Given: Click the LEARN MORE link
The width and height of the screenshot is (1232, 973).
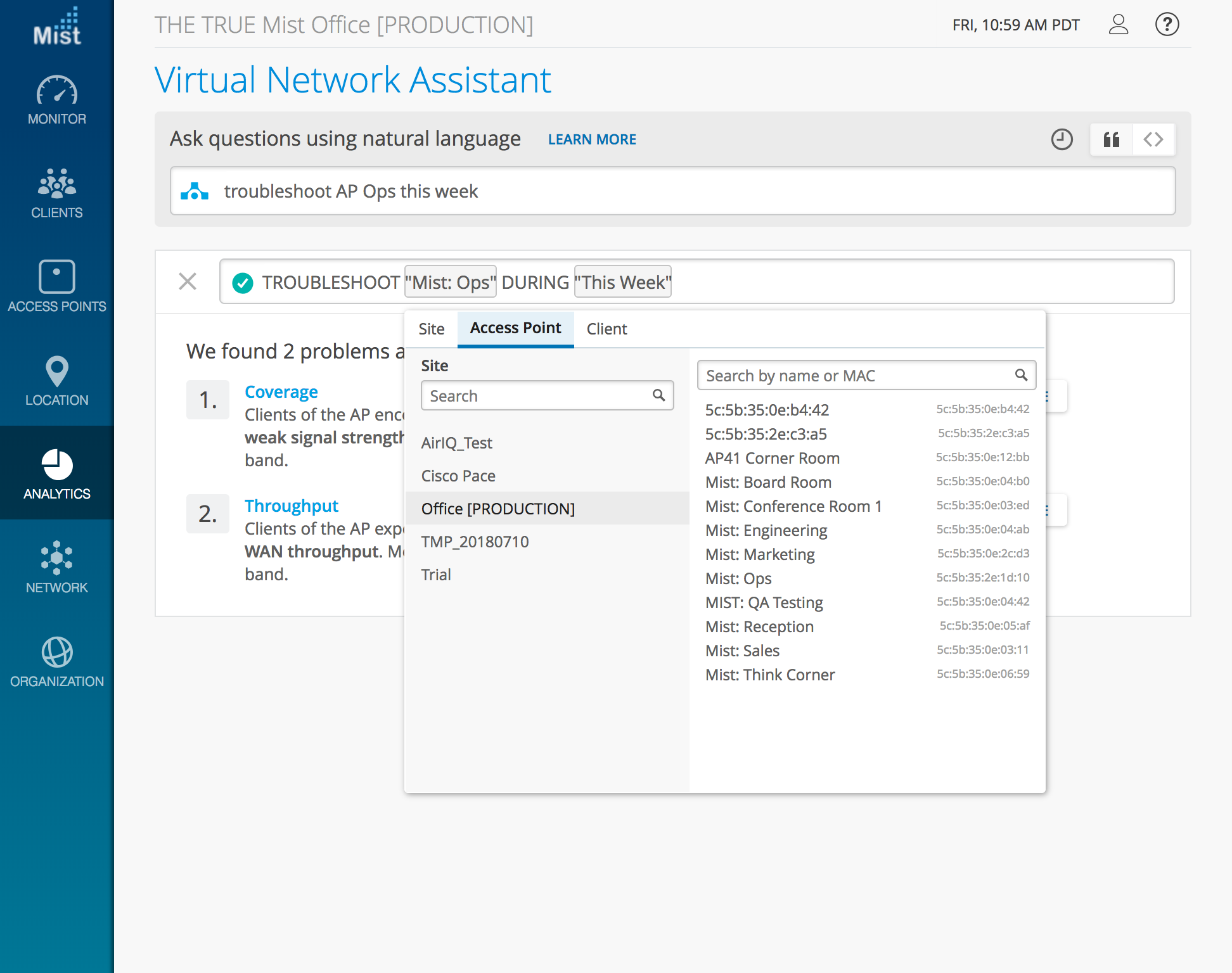Looking at the screenshot, I should pos(592,139).
